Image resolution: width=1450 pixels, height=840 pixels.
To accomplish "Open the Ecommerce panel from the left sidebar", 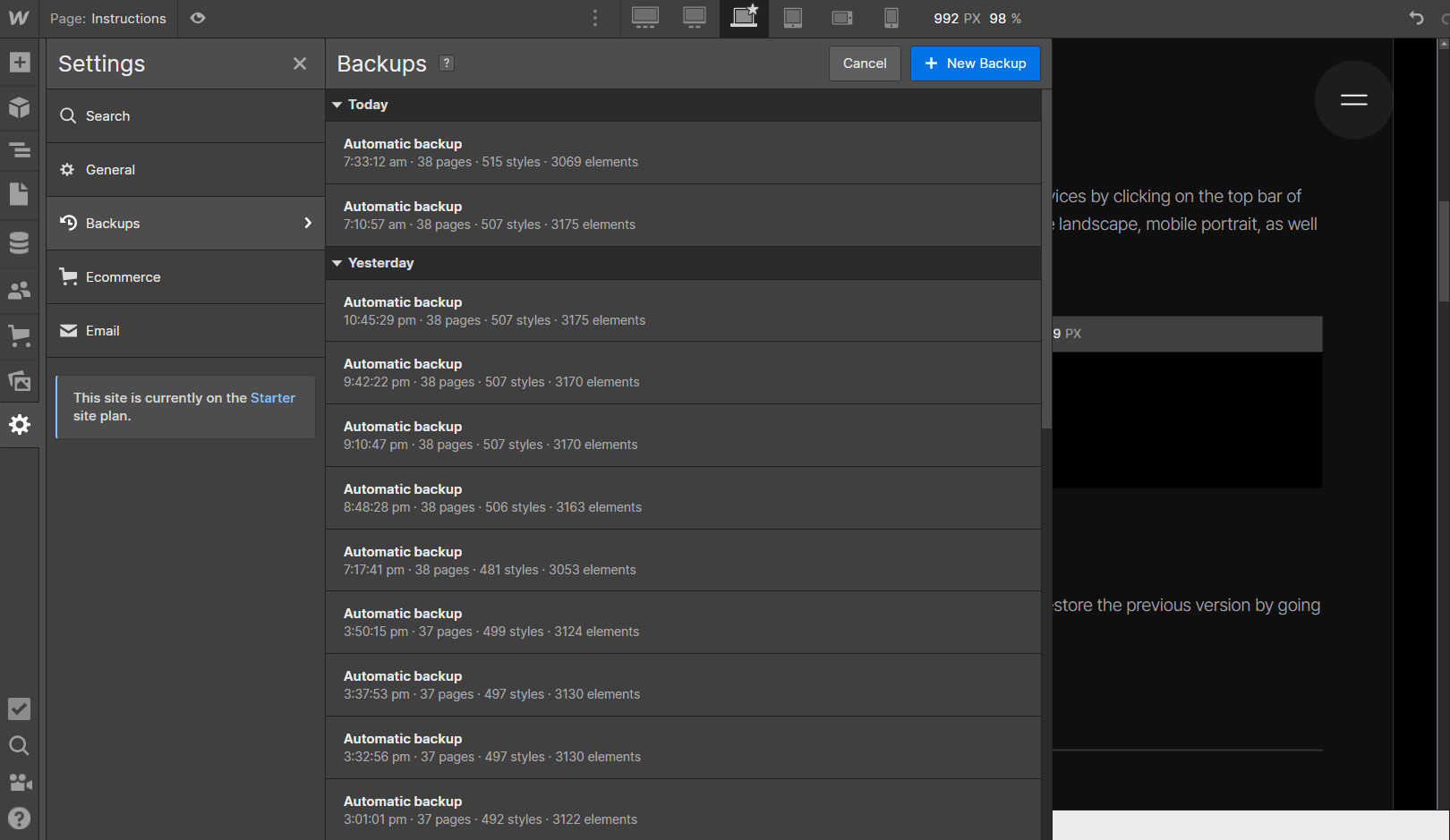I will point(20,335).
